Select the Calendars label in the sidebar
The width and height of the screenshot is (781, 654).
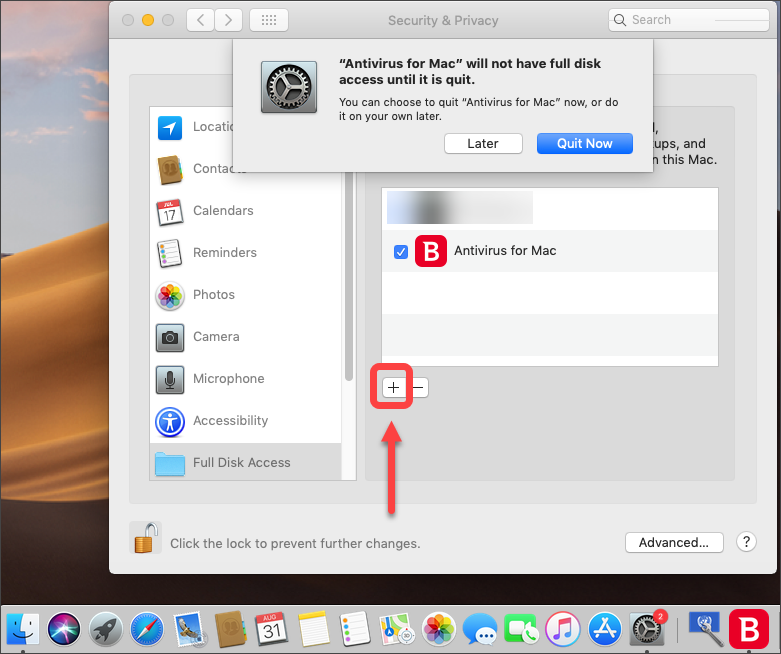(x=223, y=211)
